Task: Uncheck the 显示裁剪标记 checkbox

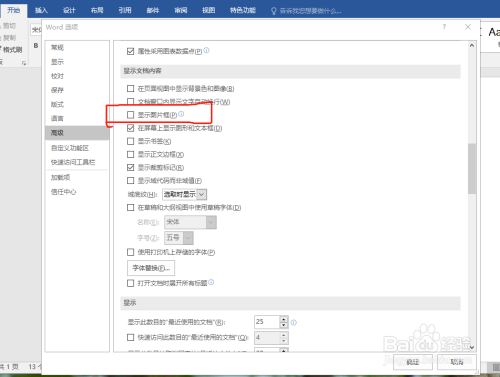Action: click(x=130, y=167)
